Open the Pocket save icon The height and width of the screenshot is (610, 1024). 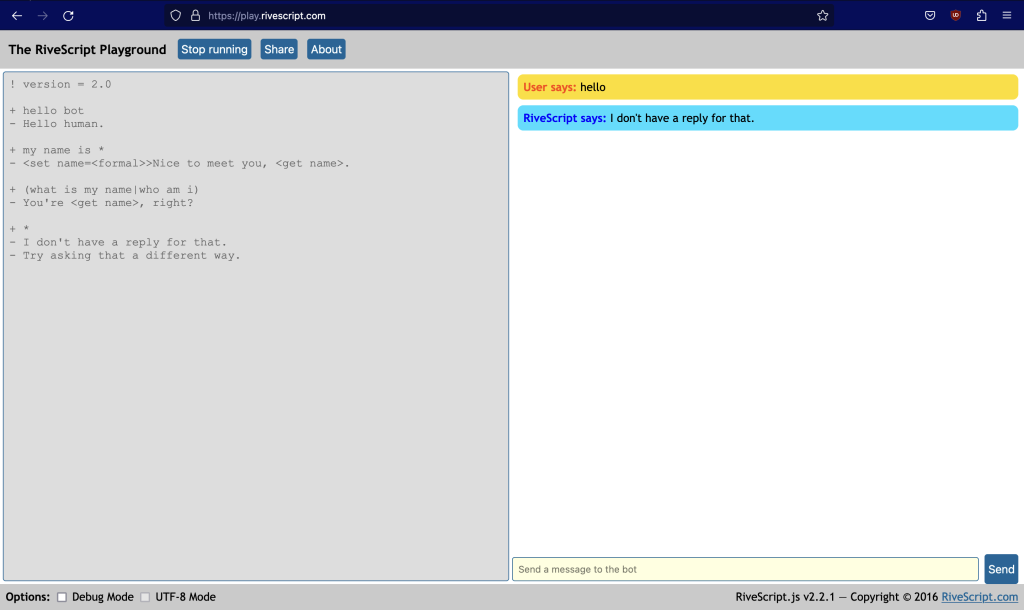tap(930, 16)
